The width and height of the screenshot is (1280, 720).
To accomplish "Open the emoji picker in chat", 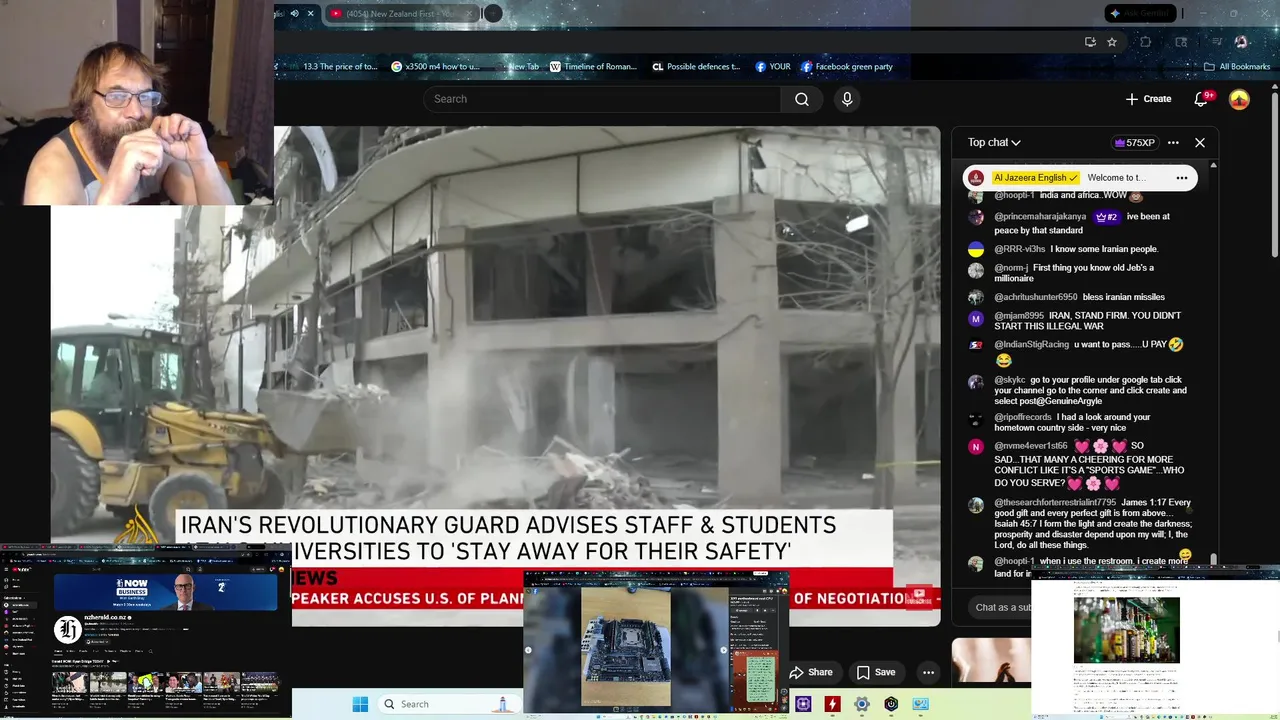I will coord(1185,554).
